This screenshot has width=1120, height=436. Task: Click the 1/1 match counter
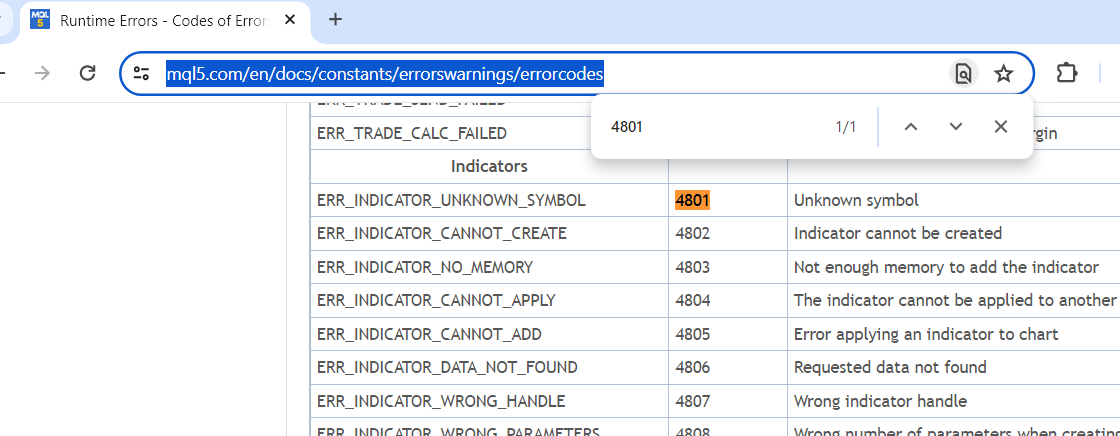pyautogui.click(x=846, y=127)
